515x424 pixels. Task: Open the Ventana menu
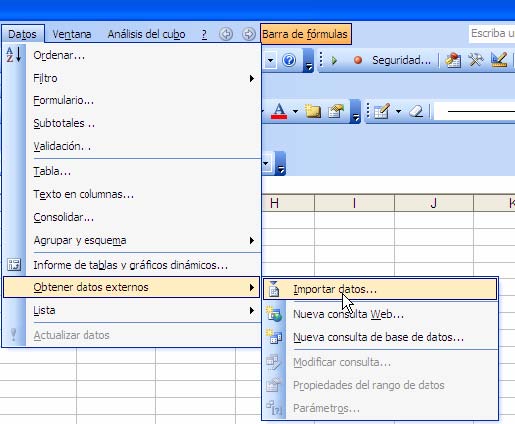[x=72, y=34]
